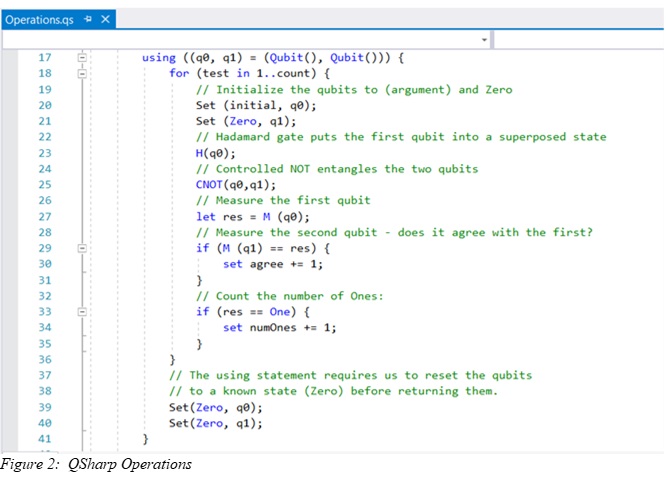Click the 'for (test in 1..count)' line
Image resolution: width=666 pixels, height=482 pixels.
click(x=249, y=73)
